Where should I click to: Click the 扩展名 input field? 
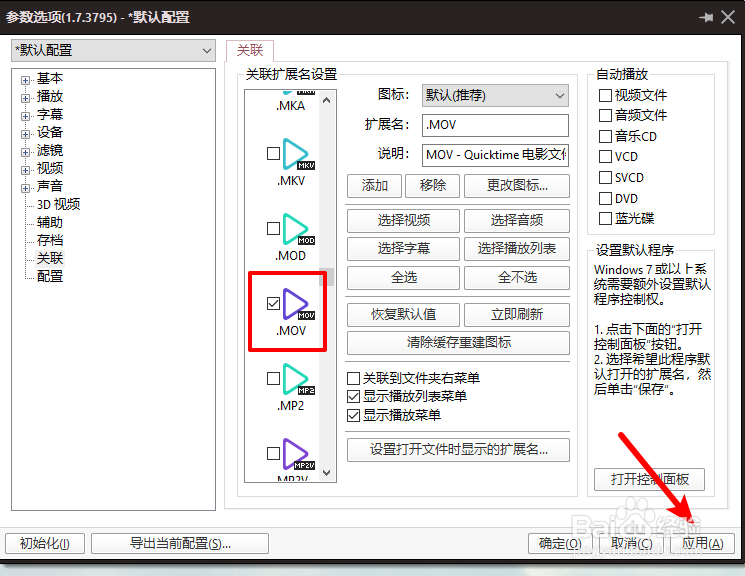[x=495, y=125]
